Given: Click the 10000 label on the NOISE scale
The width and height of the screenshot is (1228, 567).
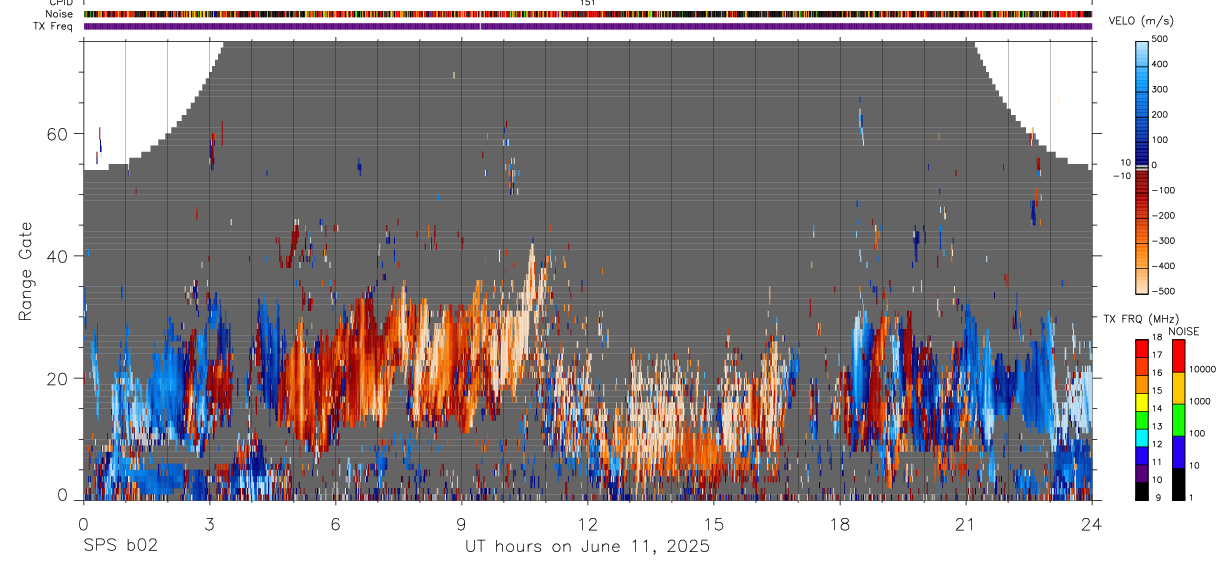Looking at the screenshot, I should tap(1202, 370).
